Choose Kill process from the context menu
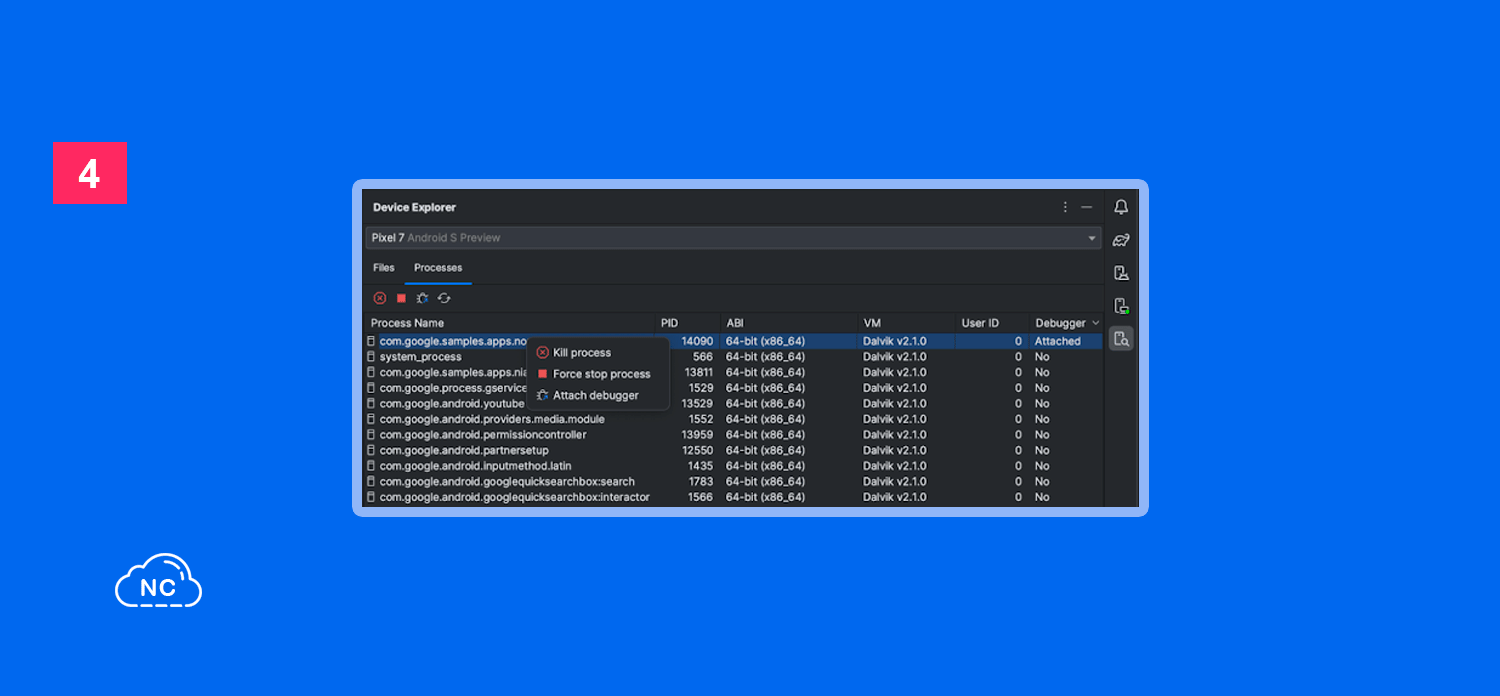 click(x=598, y=353)
